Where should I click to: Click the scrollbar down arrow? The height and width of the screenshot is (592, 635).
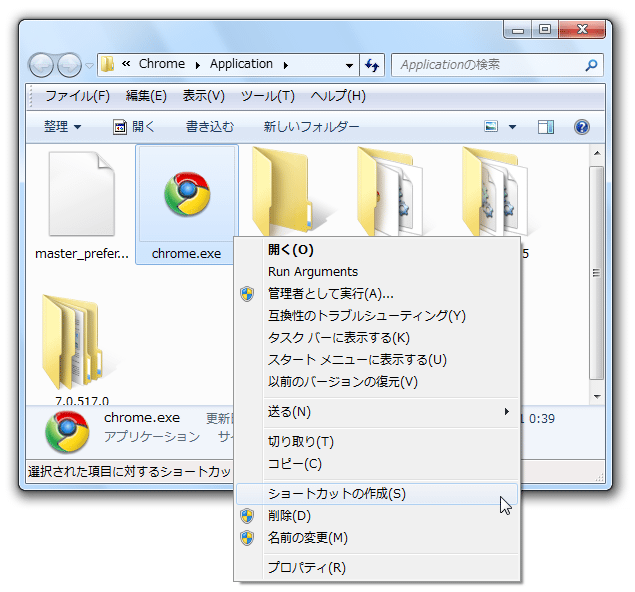click(597, 397)
